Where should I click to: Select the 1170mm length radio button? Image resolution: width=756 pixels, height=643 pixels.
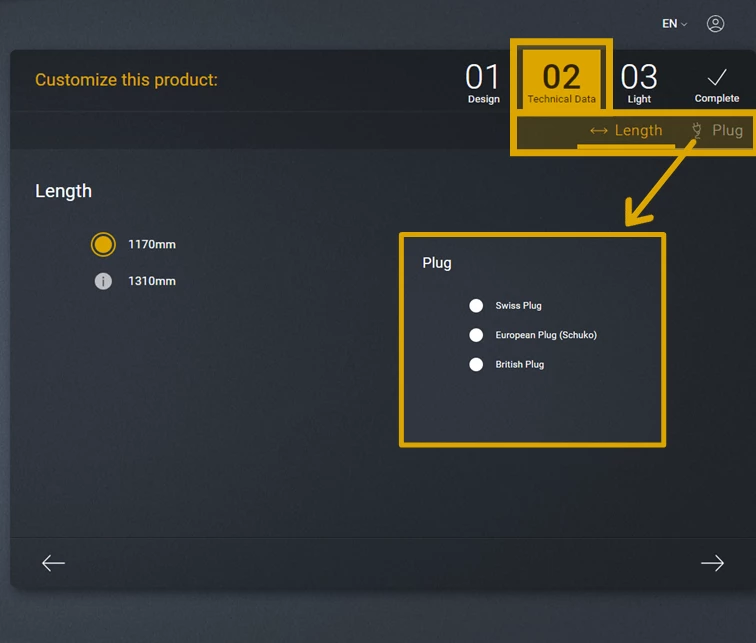[x=103, y=244]
